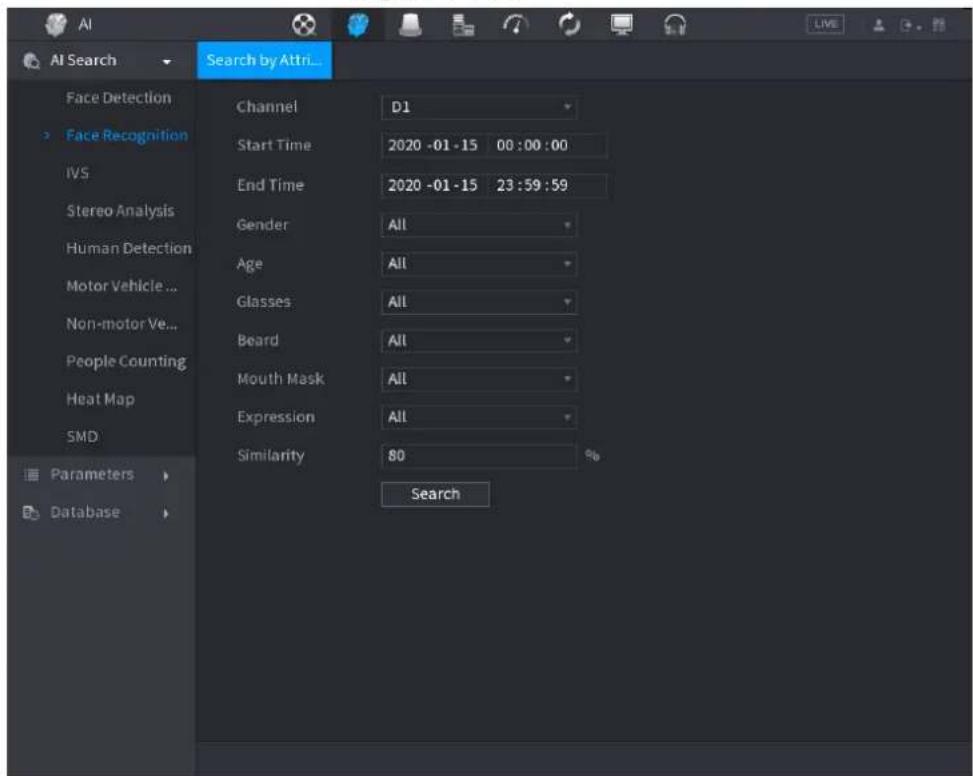Click the Search button
Viewport: 973px width, 776px height.
click(436, 494)
